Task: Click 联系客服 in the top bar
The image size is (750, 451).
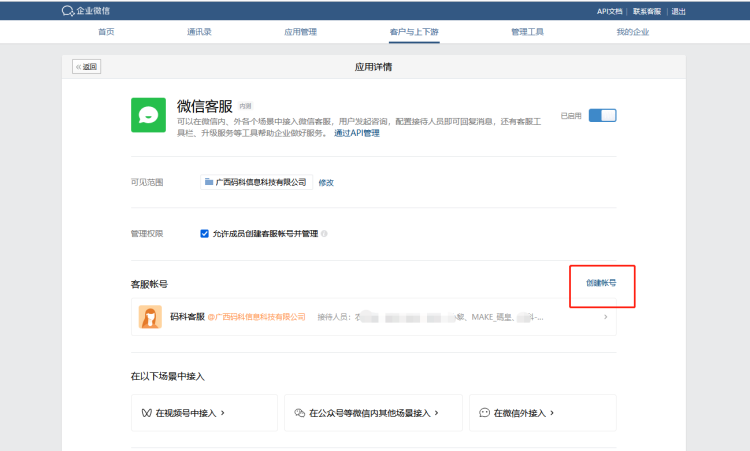Action: point(647,11)
